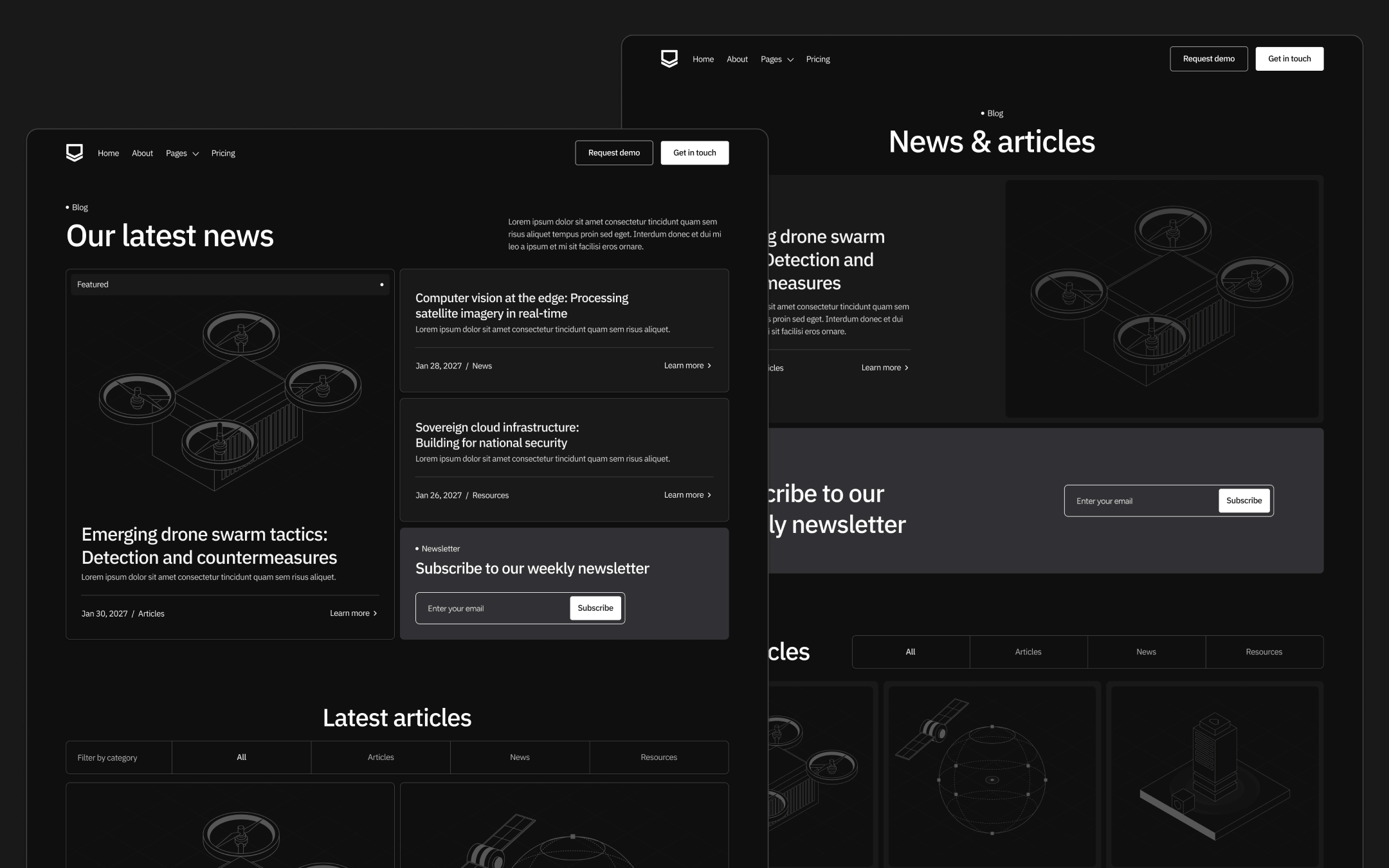Click the Sovereign cloud infrastructure headline

[x=497, y=435]
